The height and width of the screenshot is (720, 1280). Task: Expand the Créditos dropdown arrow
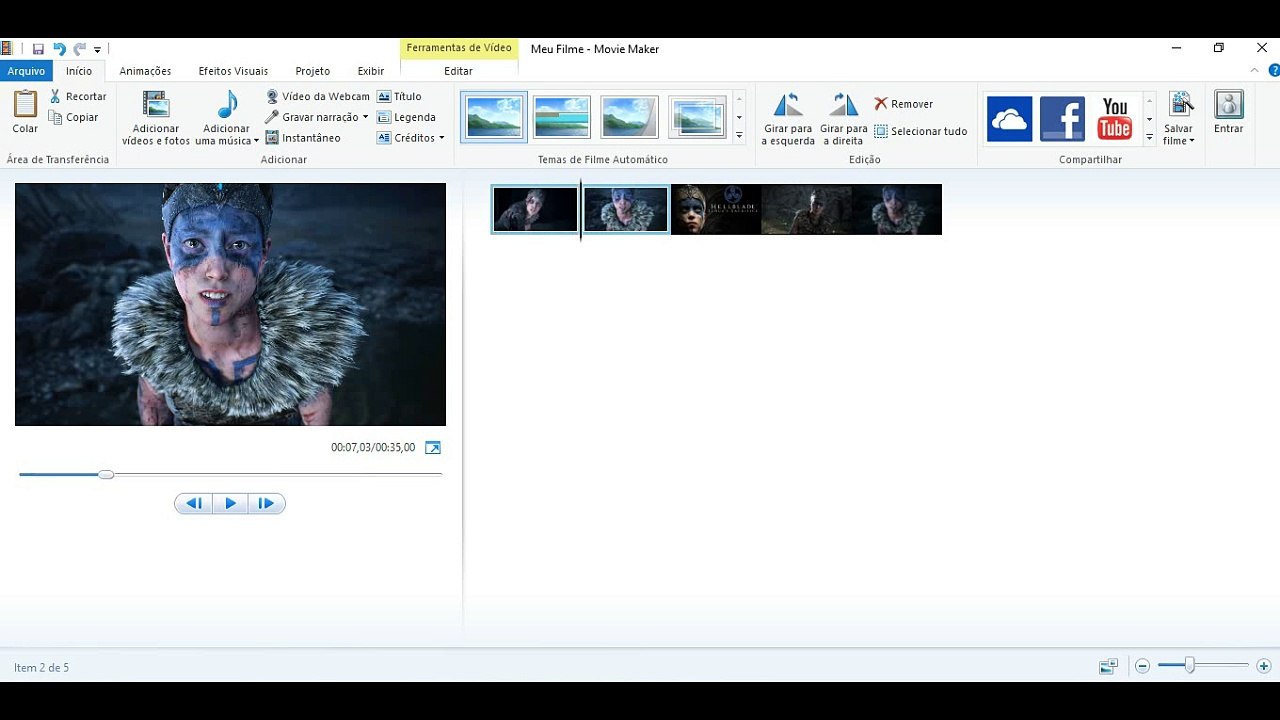(442, 138)
